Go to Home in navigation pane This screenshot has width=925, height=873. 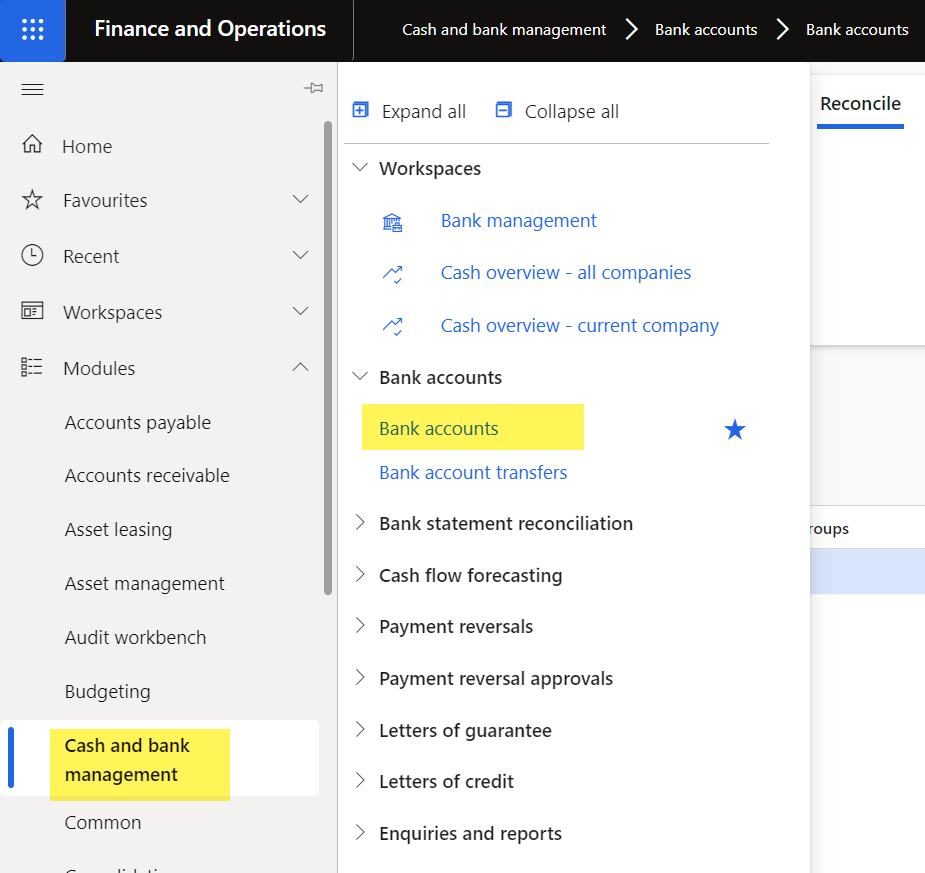87,146
